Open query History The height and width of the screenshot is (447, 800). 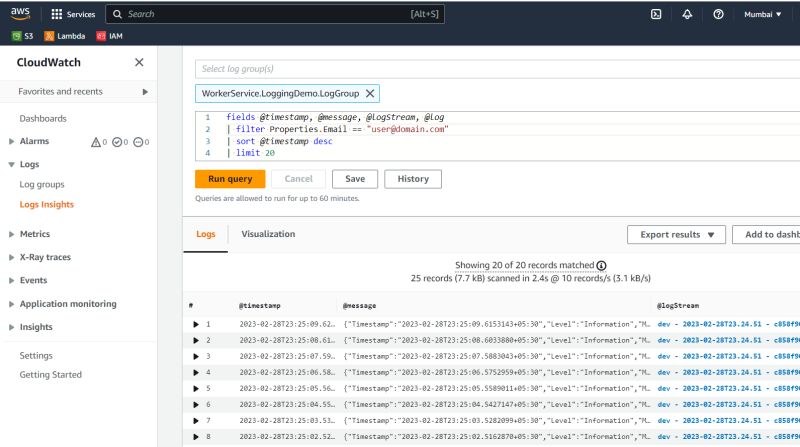413,179
